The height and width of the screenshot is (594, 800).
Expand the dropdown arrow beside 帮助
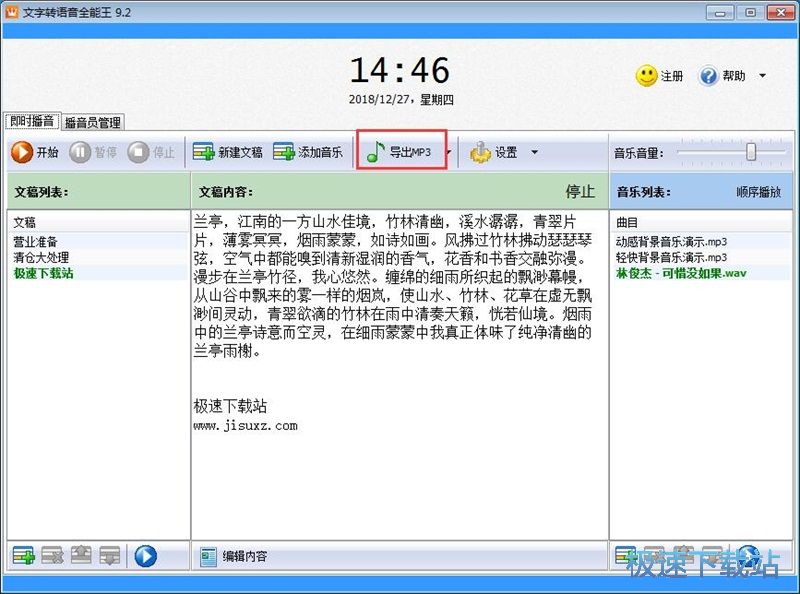(x=762, y=76)
